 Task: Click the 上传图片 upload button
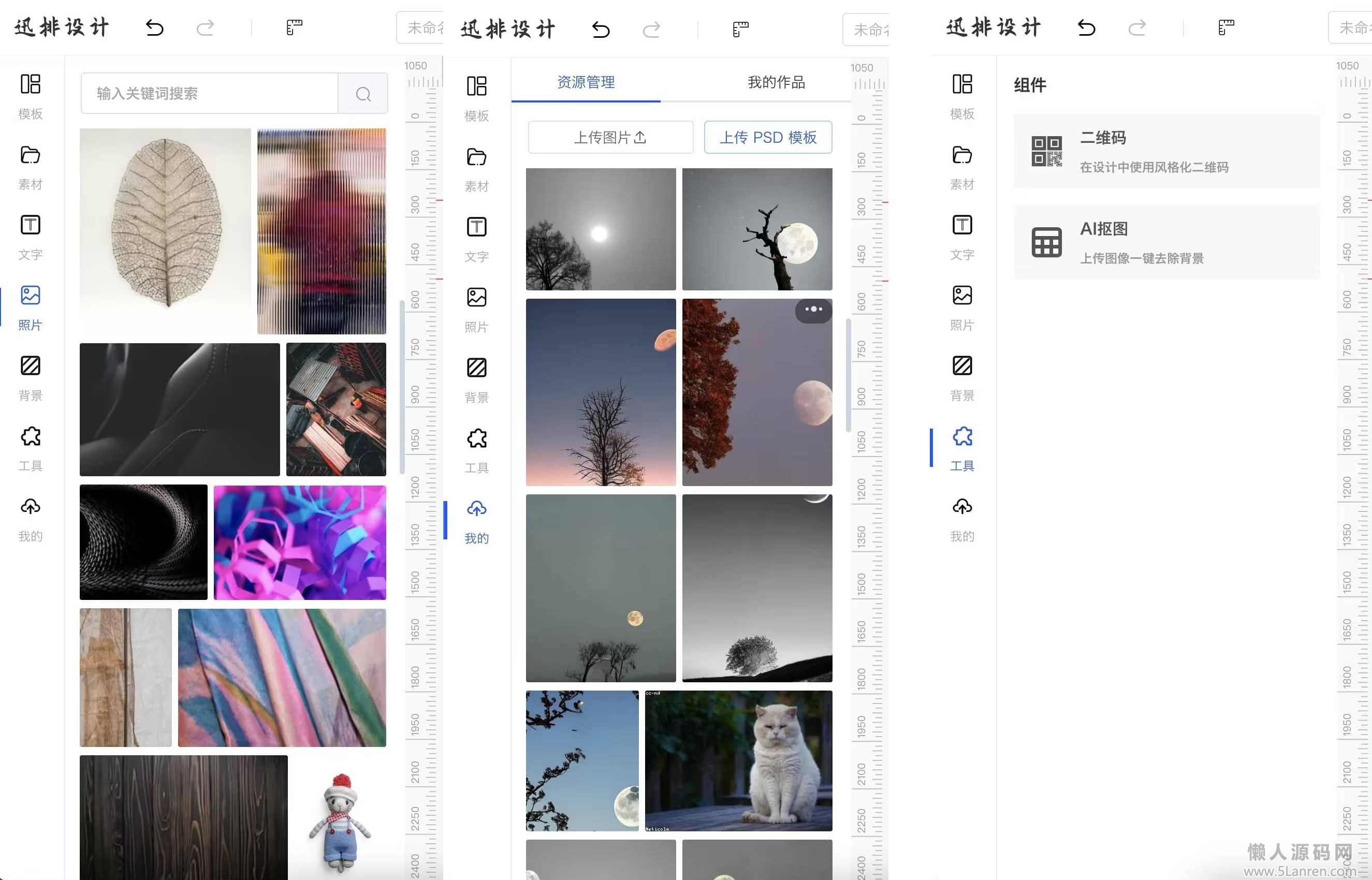(x=610, y=137)
